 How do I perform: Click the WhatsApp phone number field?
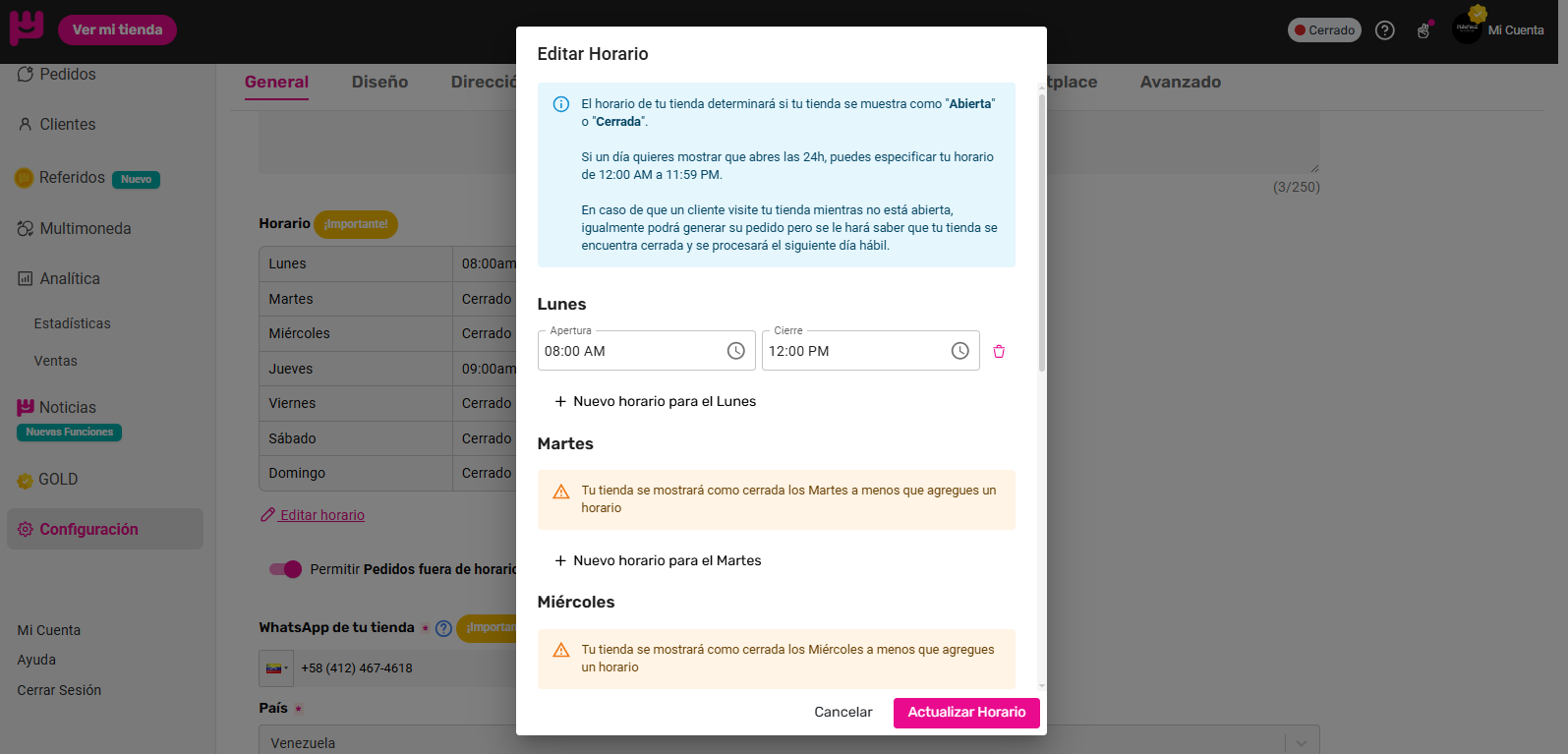coord(405,668)
